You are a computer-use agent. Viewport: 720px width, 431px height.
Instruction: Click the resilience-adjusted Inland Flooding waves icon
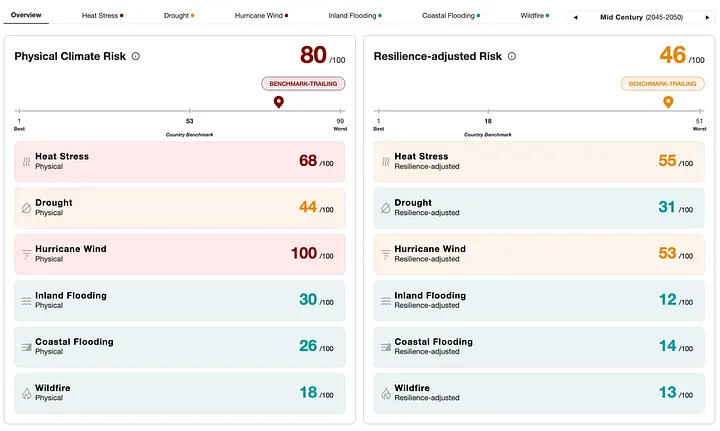[386, 301]
